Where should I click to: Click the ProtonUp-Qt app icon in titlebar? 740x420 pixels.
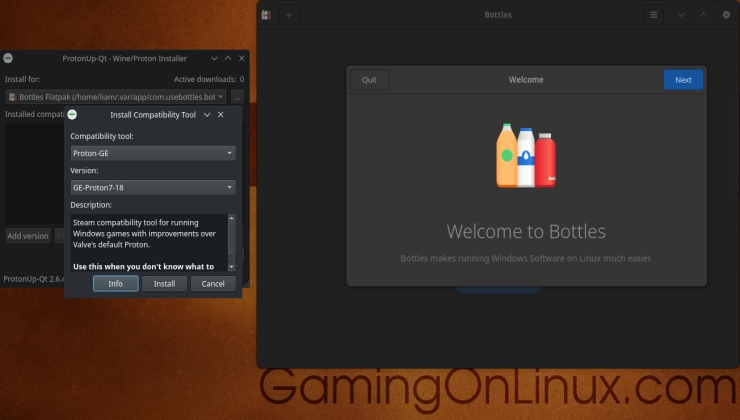click(x=8, y=58)
